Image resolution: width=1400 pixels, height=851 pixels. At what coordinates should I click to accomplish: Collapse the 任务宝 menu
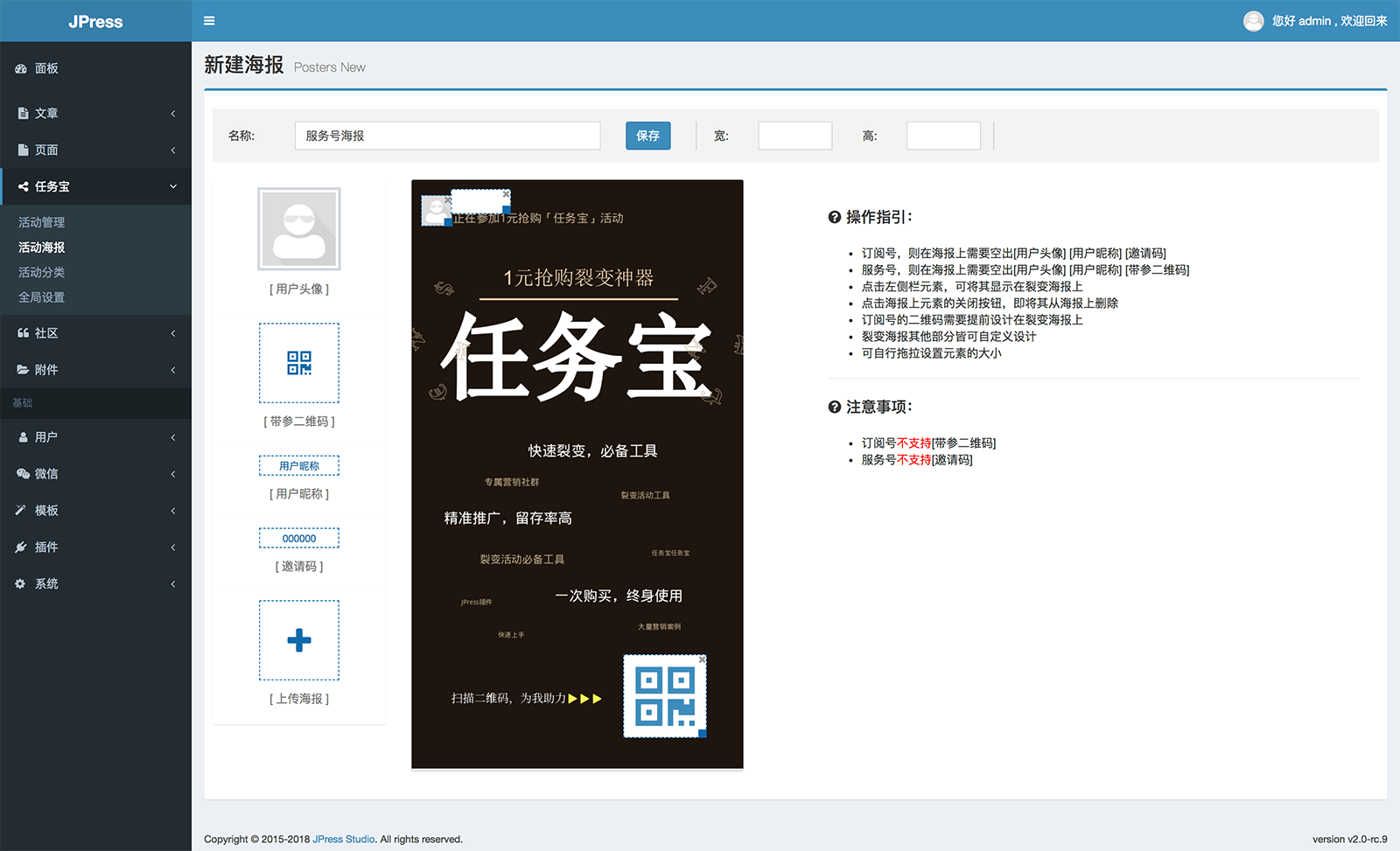[x=95, y=186]
